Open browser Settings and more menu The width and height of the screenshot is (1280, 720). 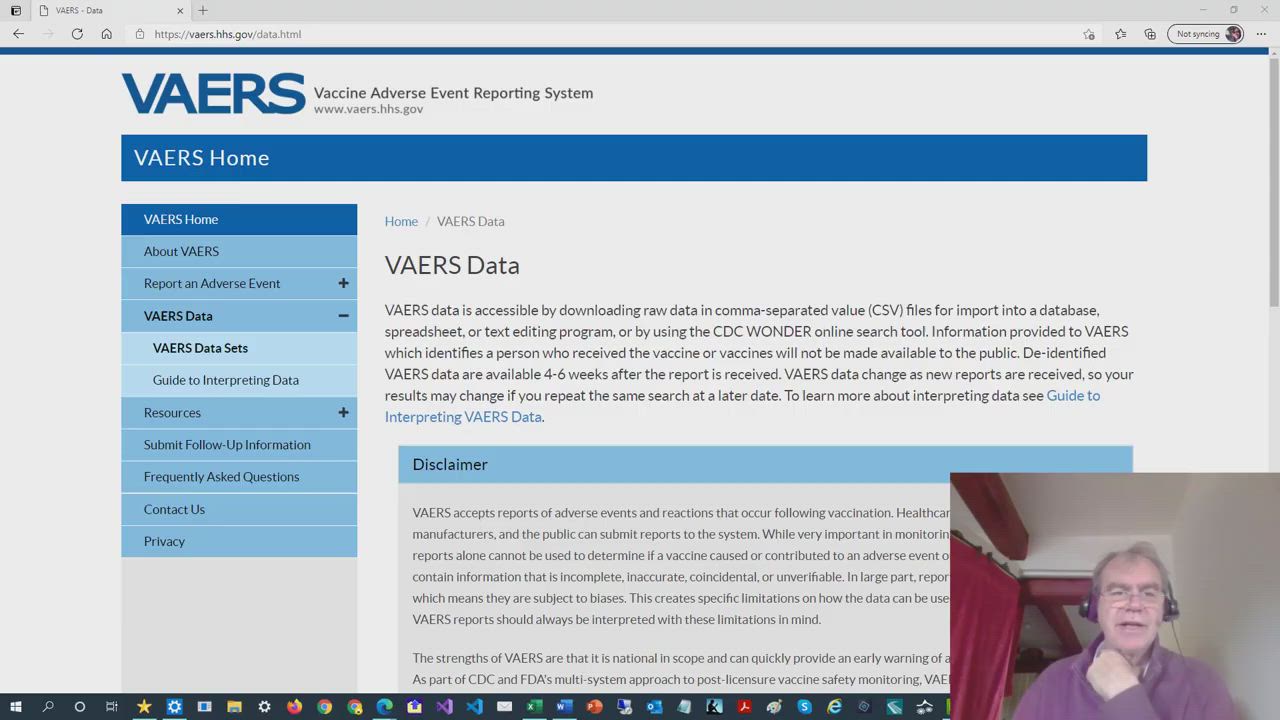click(1261, 34)
